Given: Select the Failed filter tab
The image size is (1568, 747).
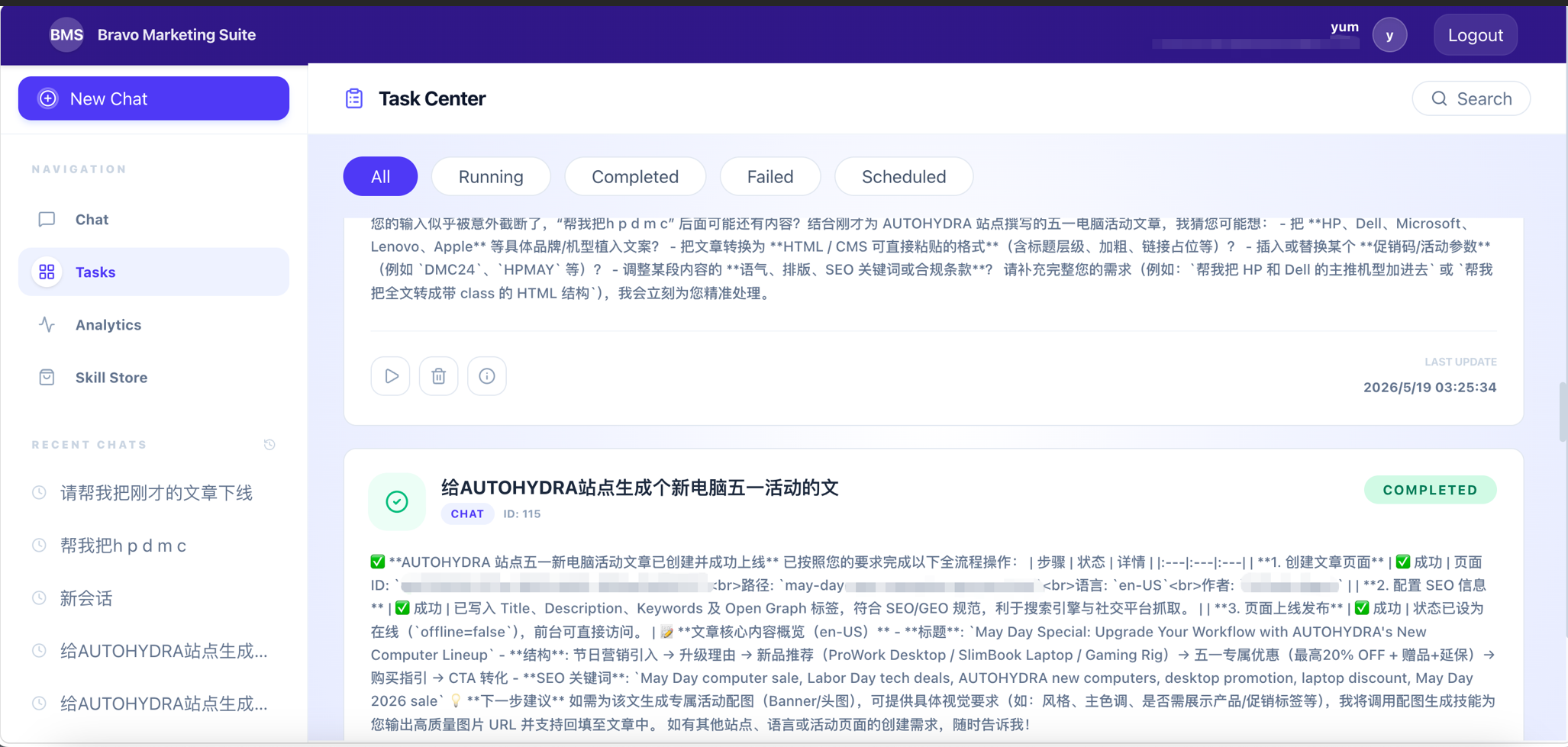Looking at the screenshot, I should click(x=770, y=176).
